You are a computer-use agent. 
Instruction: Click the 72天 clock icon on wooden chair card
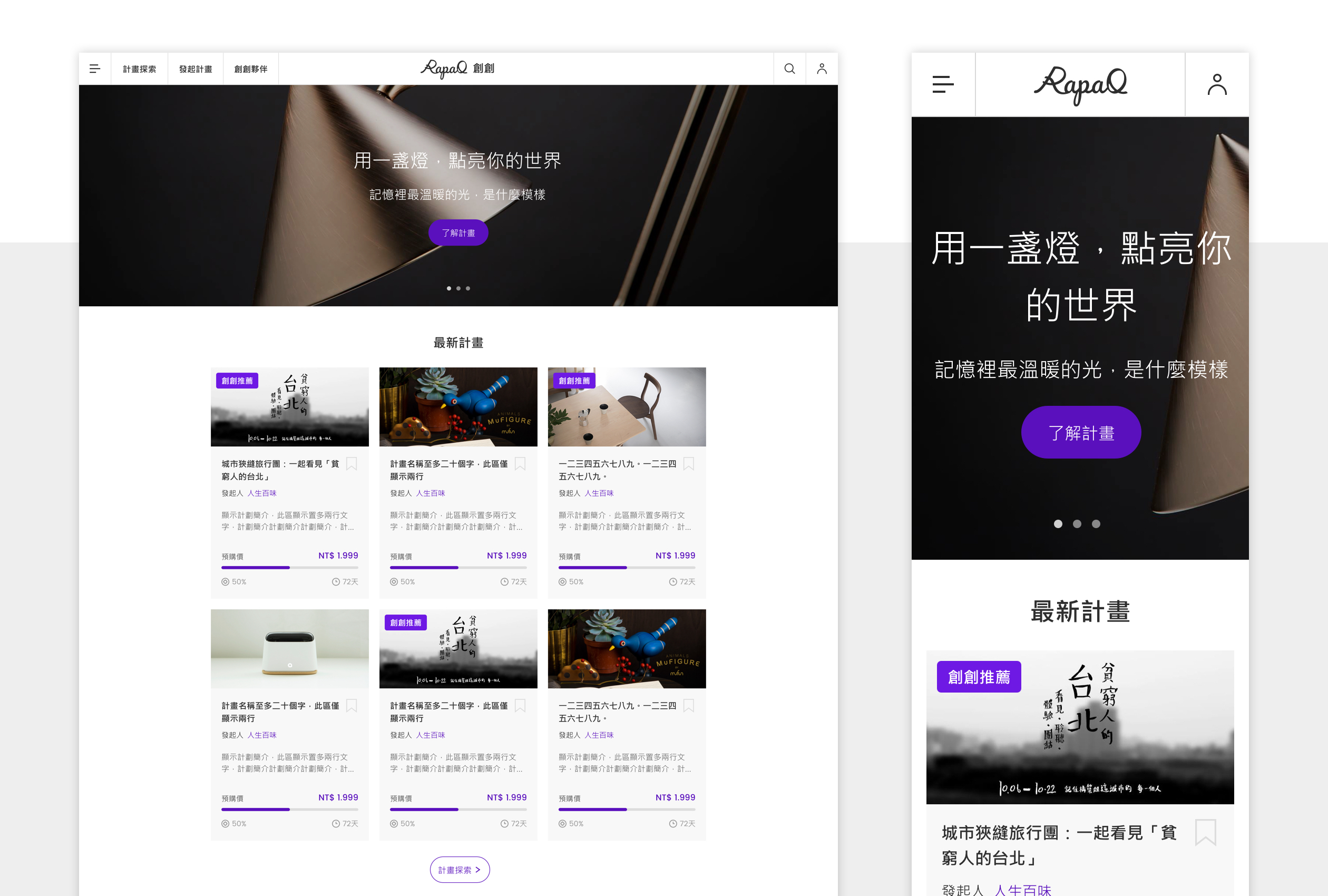(673, 582)
